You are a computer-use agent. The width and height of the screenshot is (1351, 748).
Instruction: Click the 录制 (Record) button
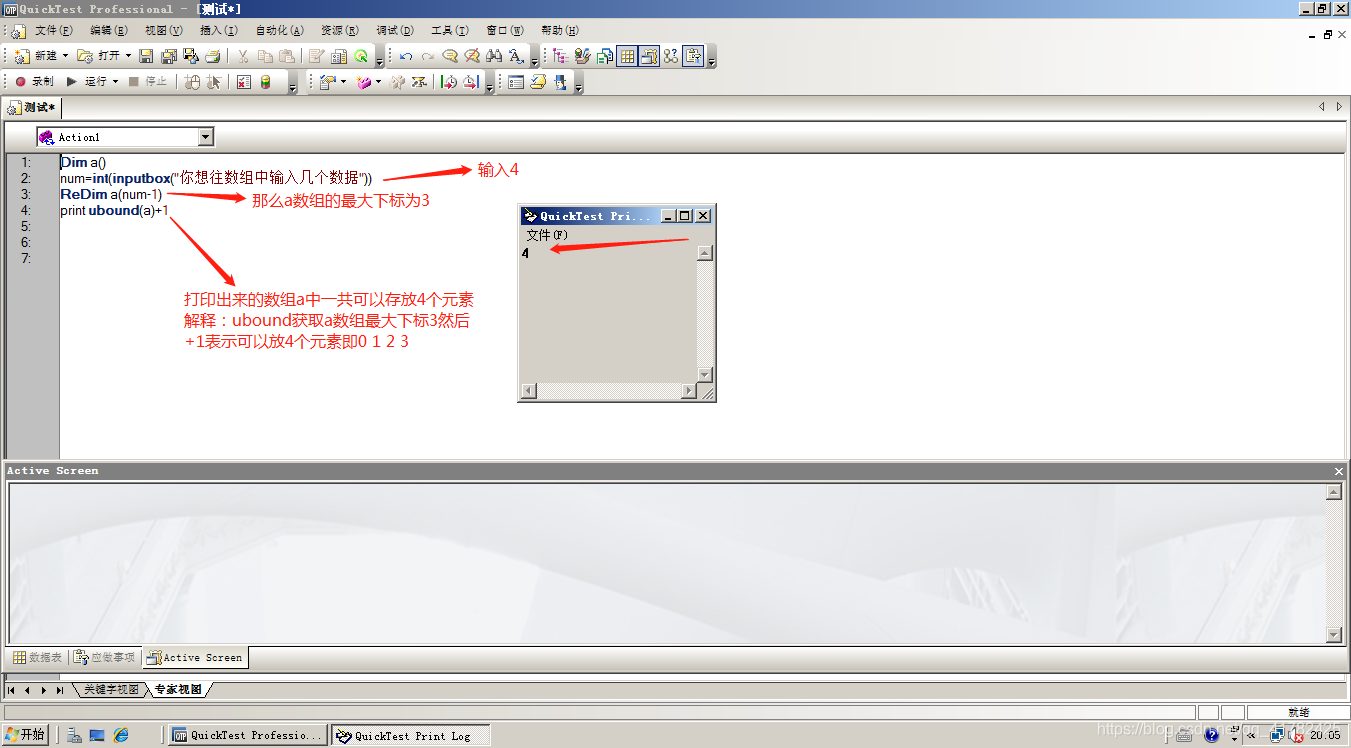pos(35,82)
